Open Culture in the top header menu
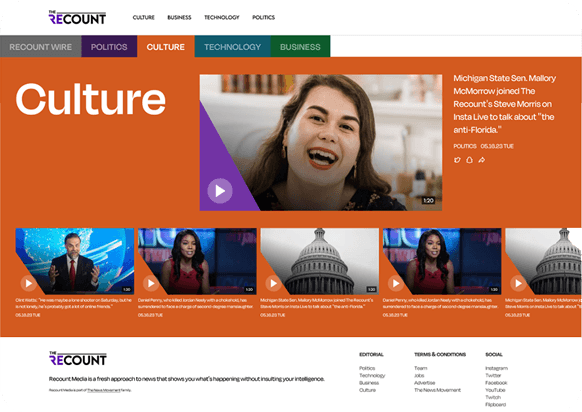582x412 pixels. (144, 17)
